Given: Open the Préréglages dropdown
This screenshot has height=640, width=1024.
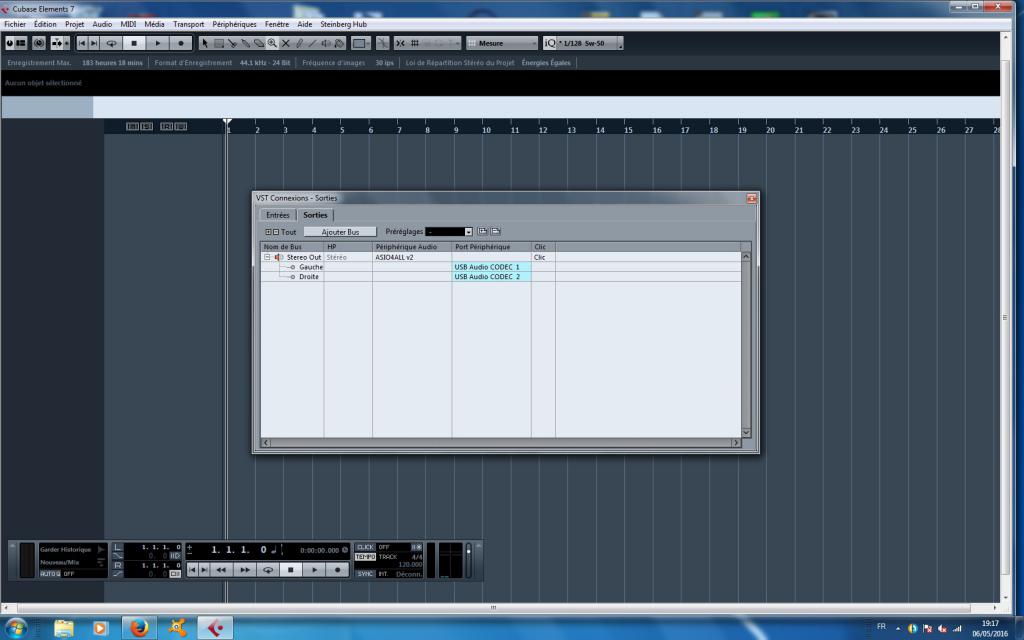Looking at the screenshot, I should 449,232.
